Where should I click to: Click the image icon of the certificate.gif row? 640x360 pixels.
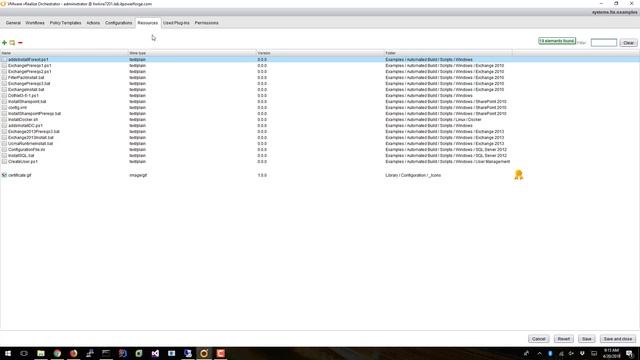tap(4, 175)
